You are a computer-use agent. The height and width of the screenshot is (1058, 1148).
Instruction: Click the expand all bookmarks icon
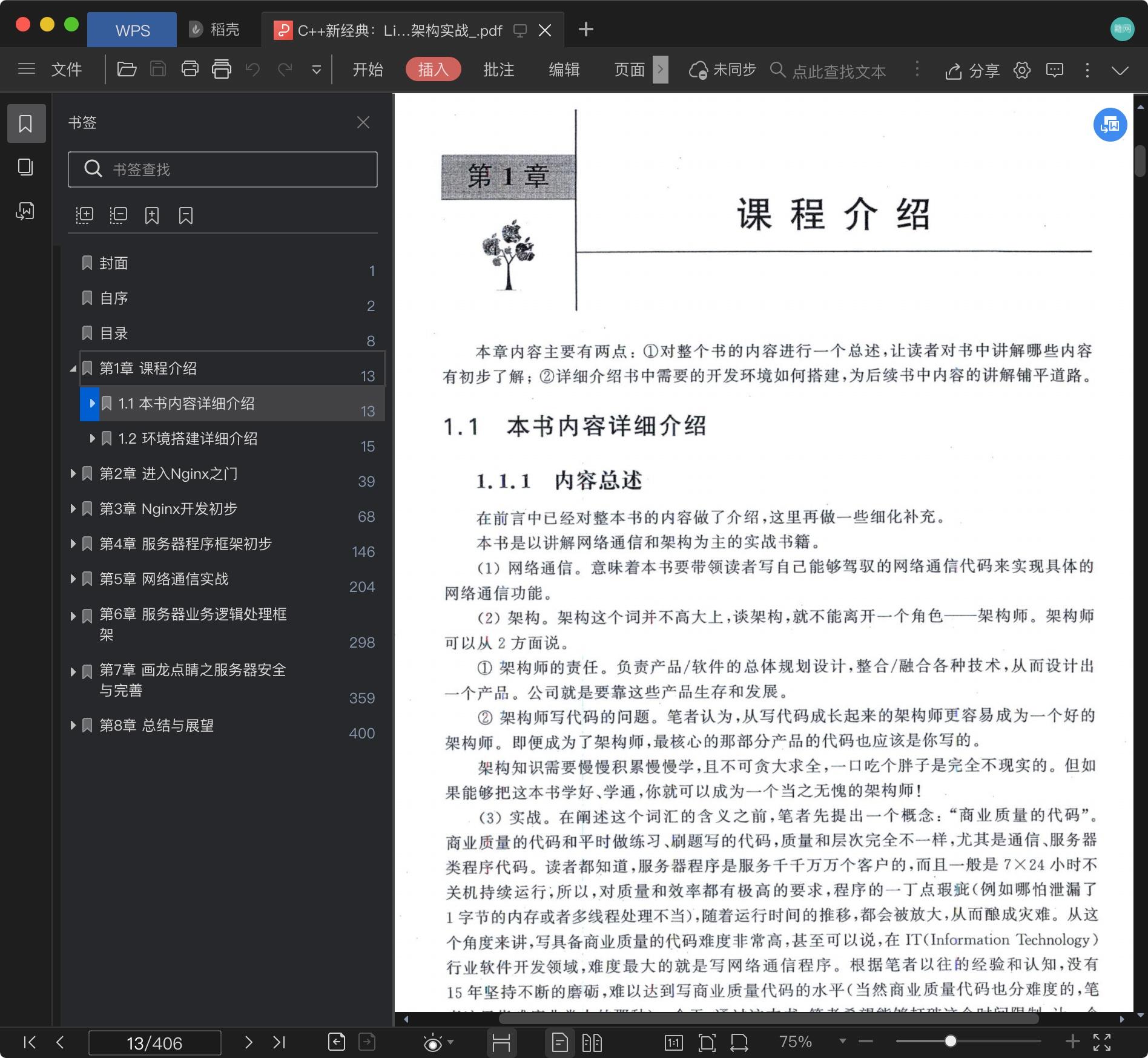(x=85, y=215)
